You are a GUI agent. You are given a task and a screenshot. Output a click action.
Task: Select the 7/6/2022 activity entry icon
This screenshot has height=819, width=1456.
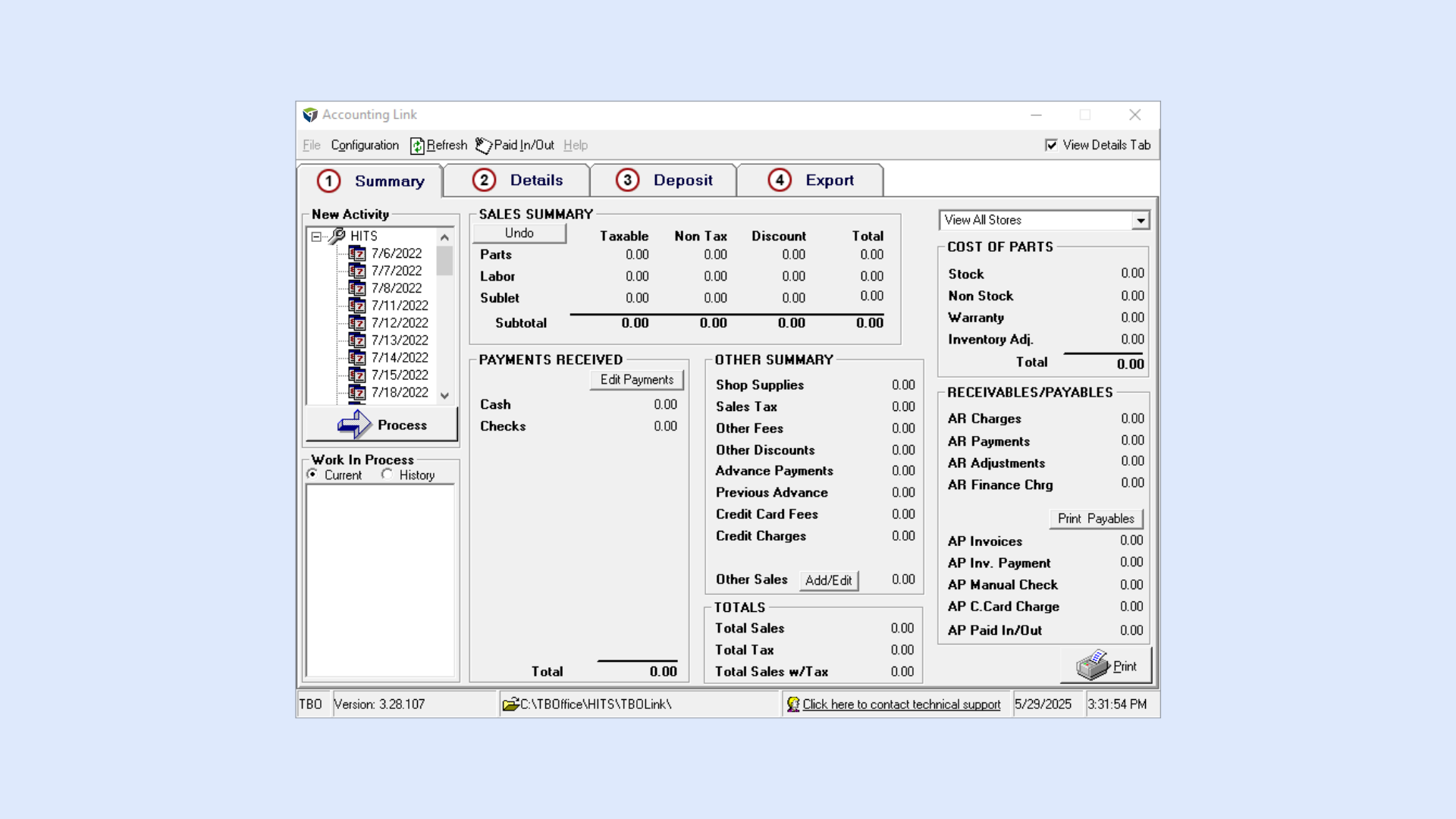point(356,253)
